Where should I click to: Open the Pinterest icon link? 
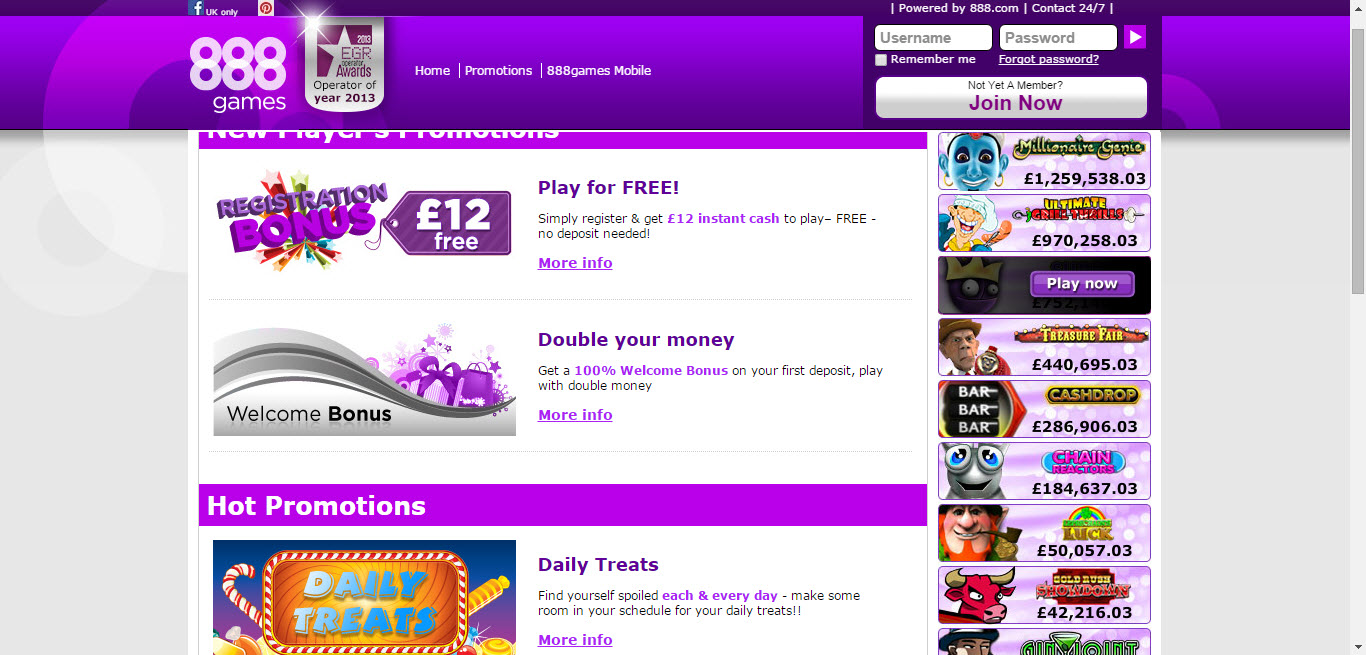(266, 8)
